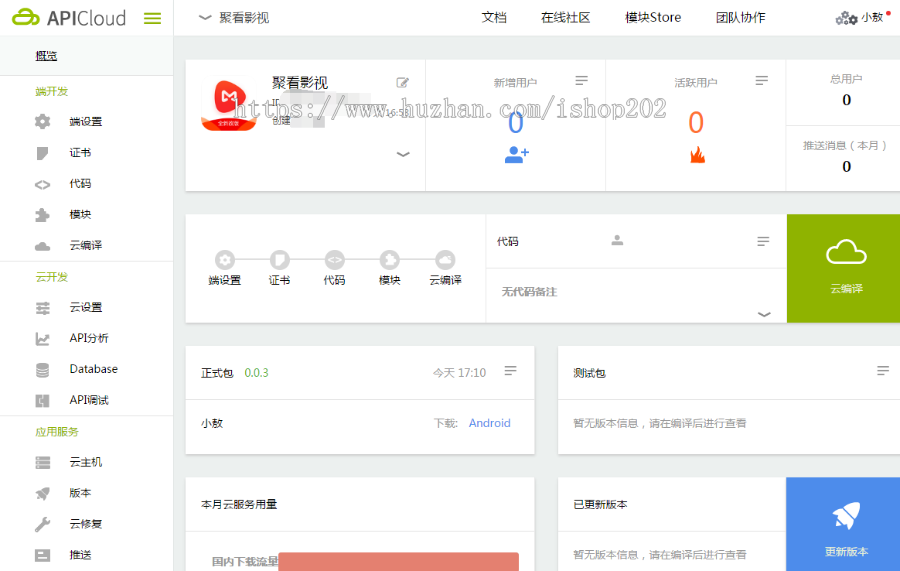Open the 小敖 user account name
The width and height of the screenshot is (900, 571).
tap(871, 18)
